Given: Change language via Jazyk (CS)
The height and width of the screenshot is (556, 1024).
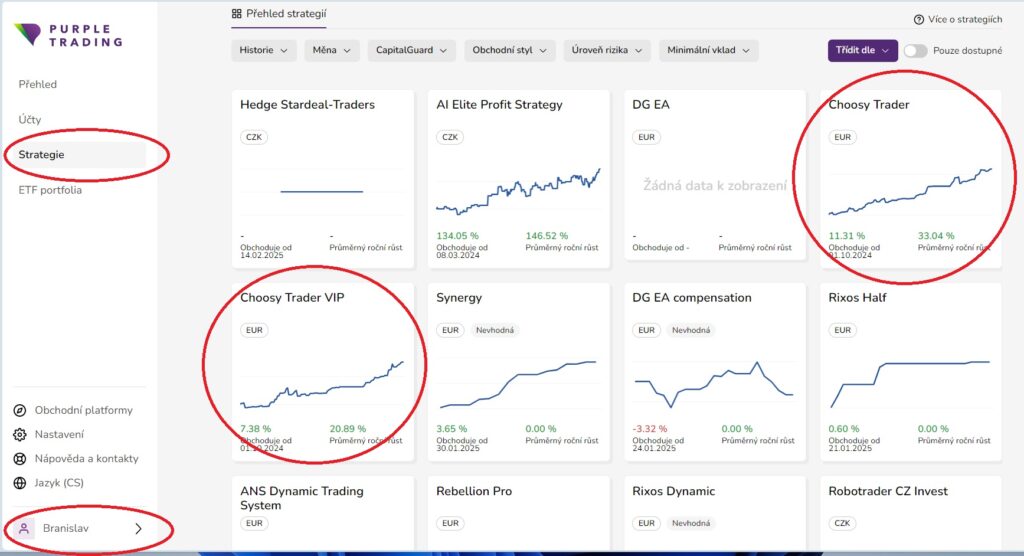Looking at the screenshot, I should click(59, 483).
